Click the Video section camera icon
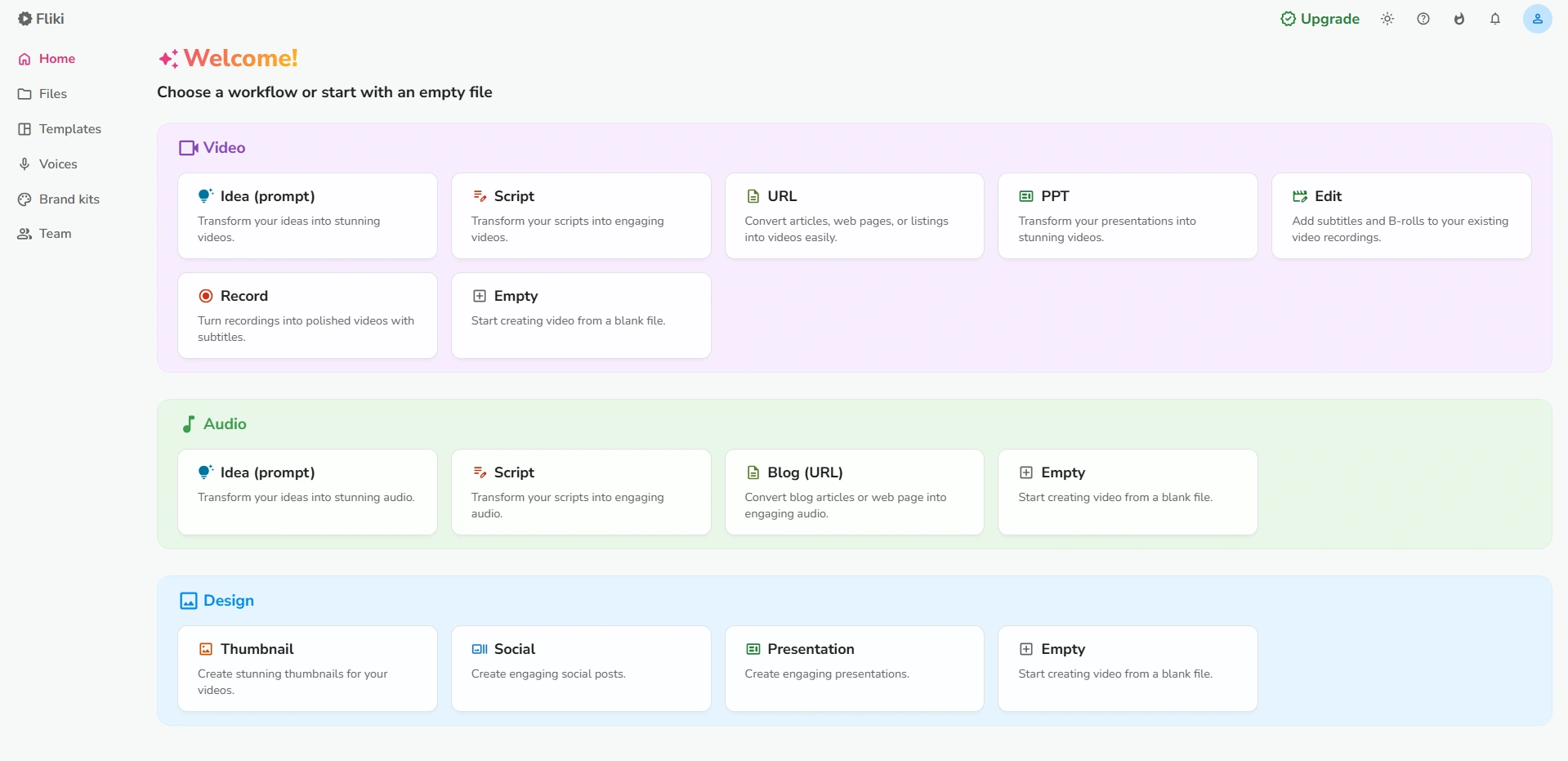Image resolution: width=1568 pixels, height=761 pixels. pyautogui.click(x=189, y=148)
